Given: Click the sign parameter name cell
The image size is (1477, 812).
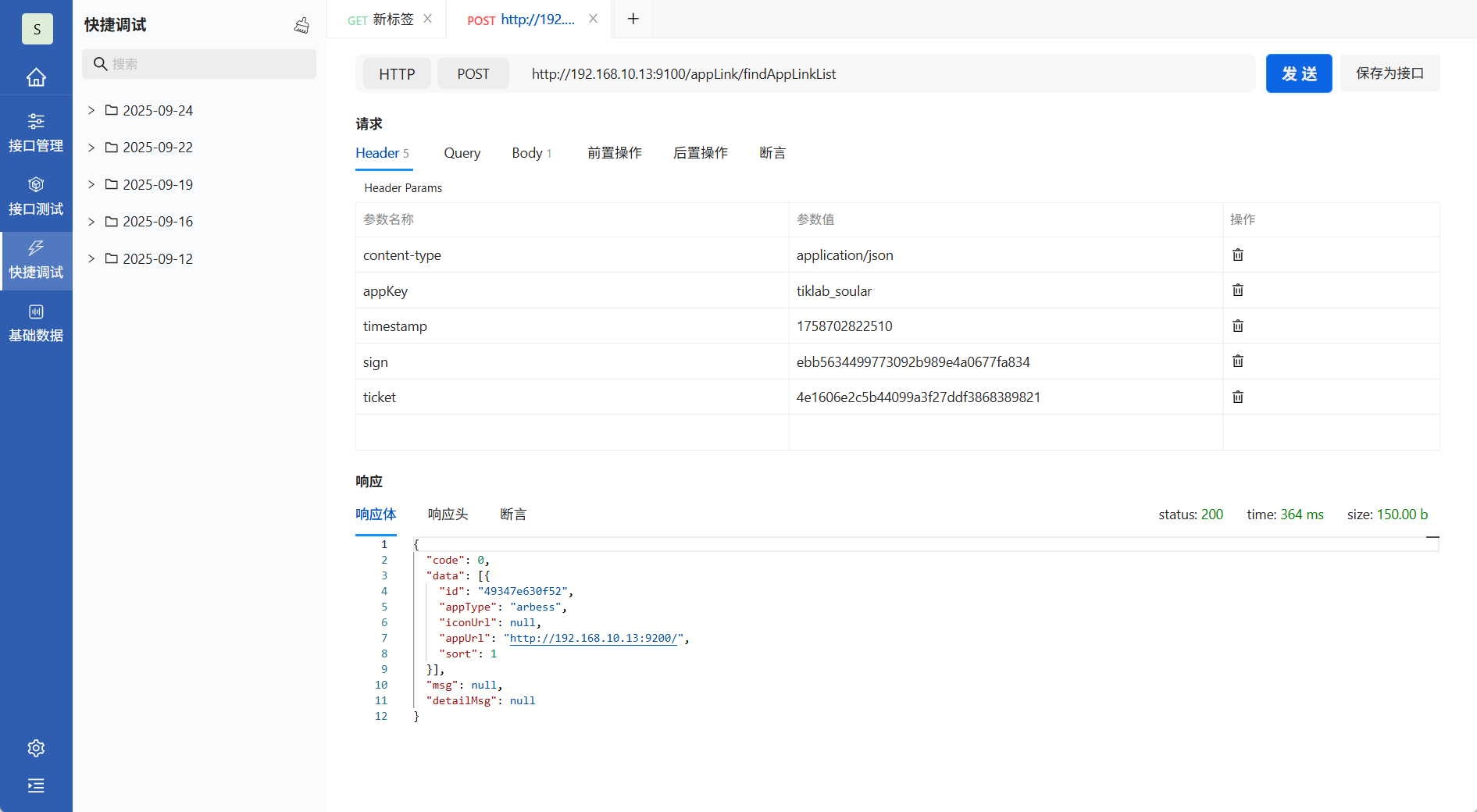Looking at the screenshot, I should click(573, 361).
